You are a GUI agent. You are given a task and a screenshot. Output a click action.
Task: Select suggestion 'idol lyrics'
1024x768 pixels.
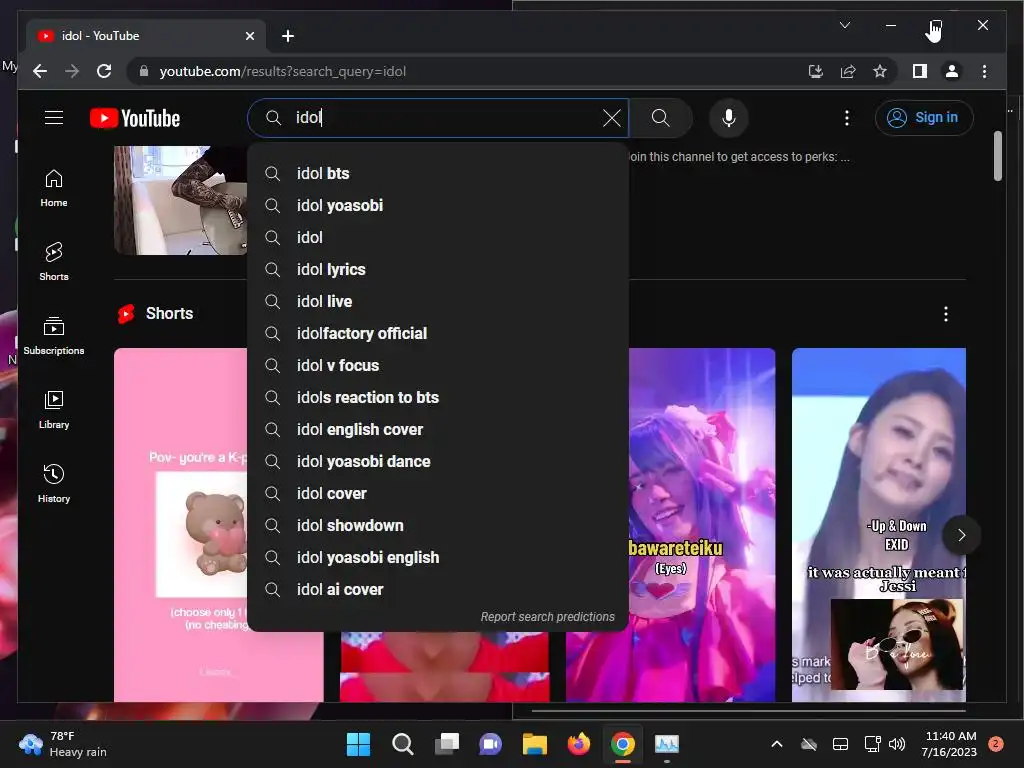point(438,270)
